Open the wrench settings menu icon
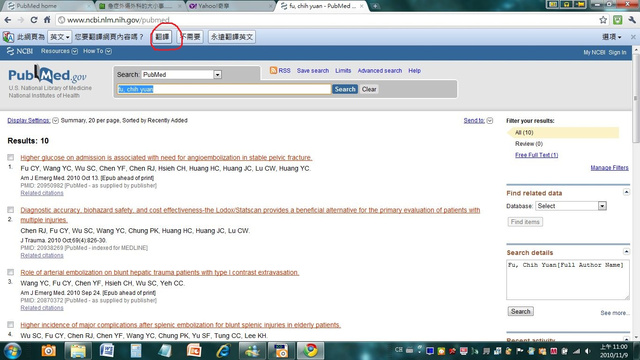The height and width of the screenshot is (360, 640). [632, 20]
